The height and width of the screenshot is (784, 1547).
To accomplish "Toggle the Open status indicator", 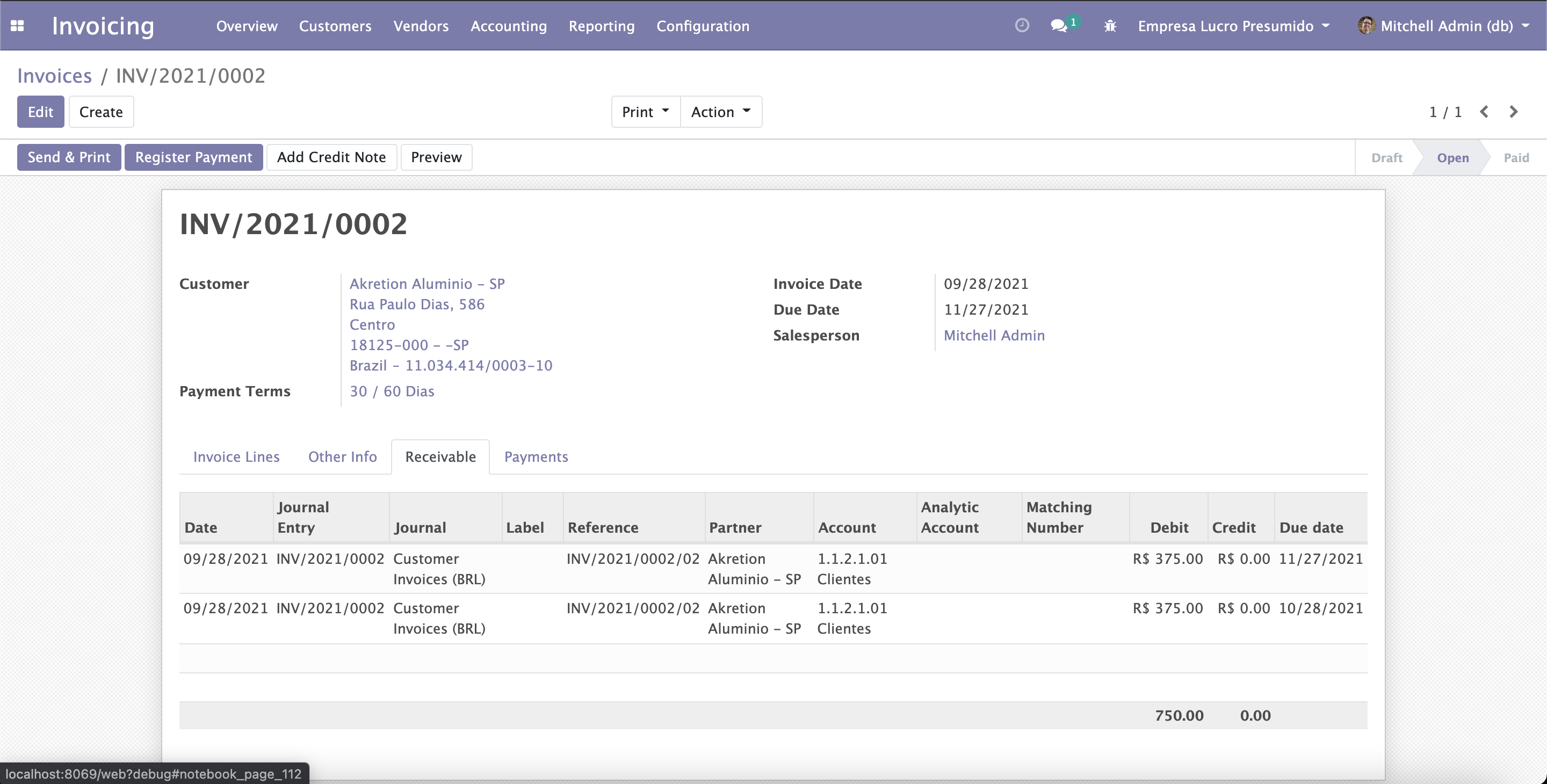I will click(x=1452, y=157).
